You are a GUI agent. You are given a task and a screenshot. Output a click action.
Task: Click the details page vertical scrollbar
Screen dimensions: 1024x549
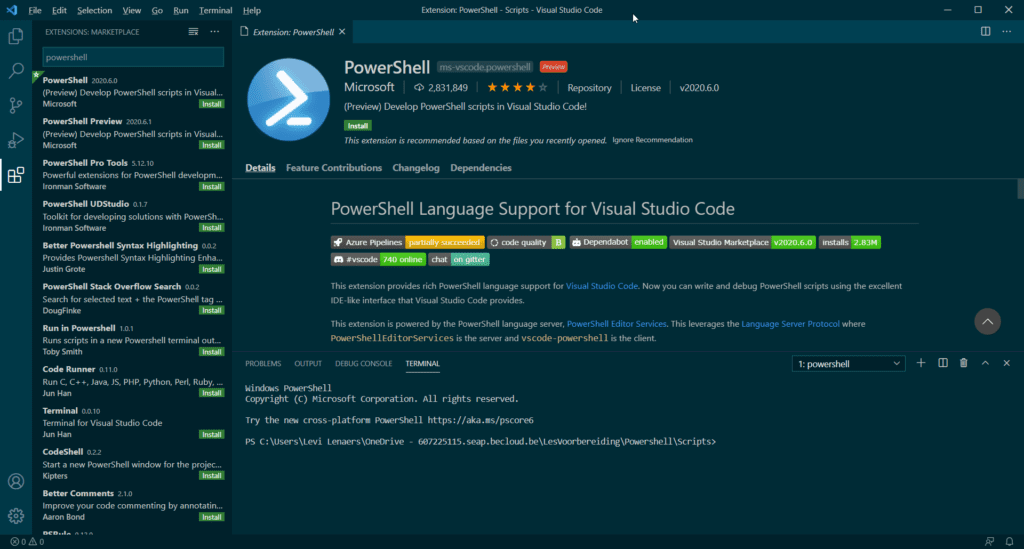1020,189
